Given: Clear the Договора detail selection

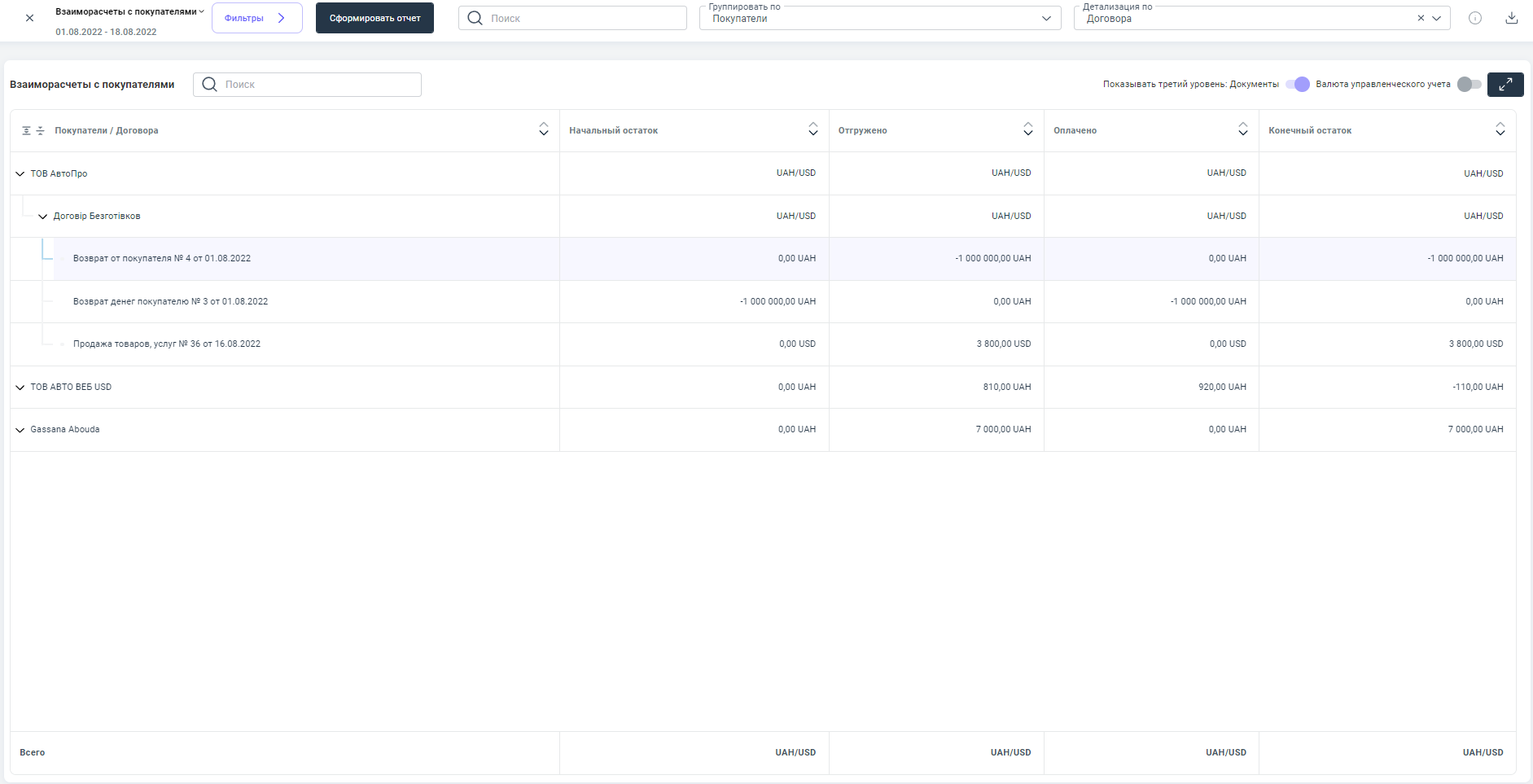Looking at the screenshot, I should [x=1421, y=18].
